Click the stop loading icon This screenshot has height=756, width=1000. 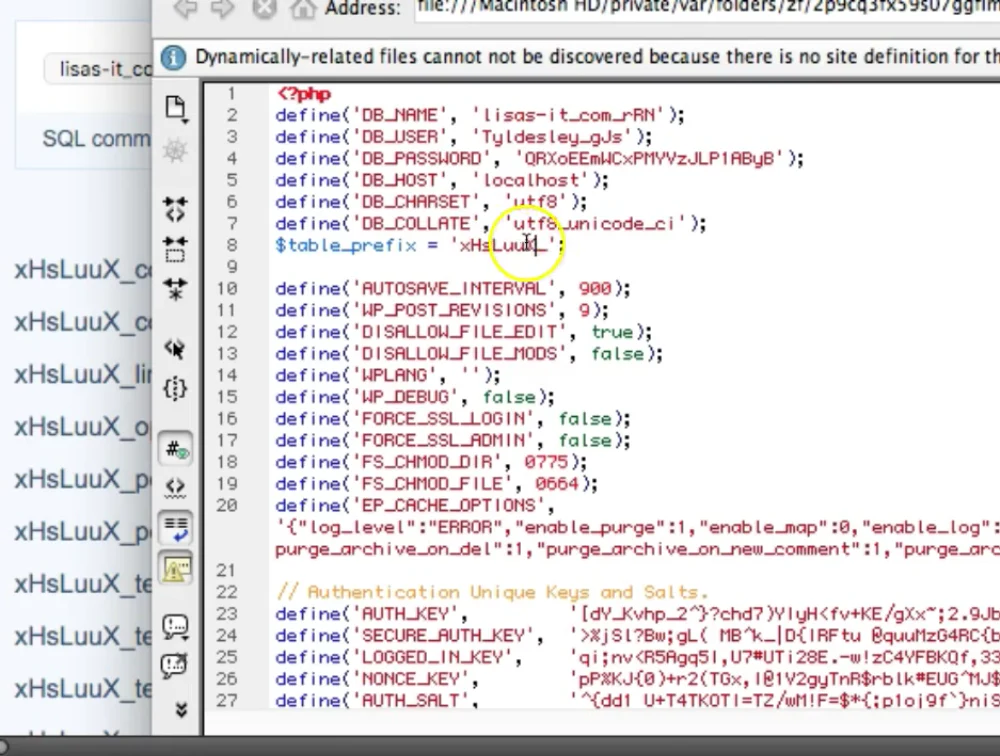pyautogui.click(x=263, y=8)
